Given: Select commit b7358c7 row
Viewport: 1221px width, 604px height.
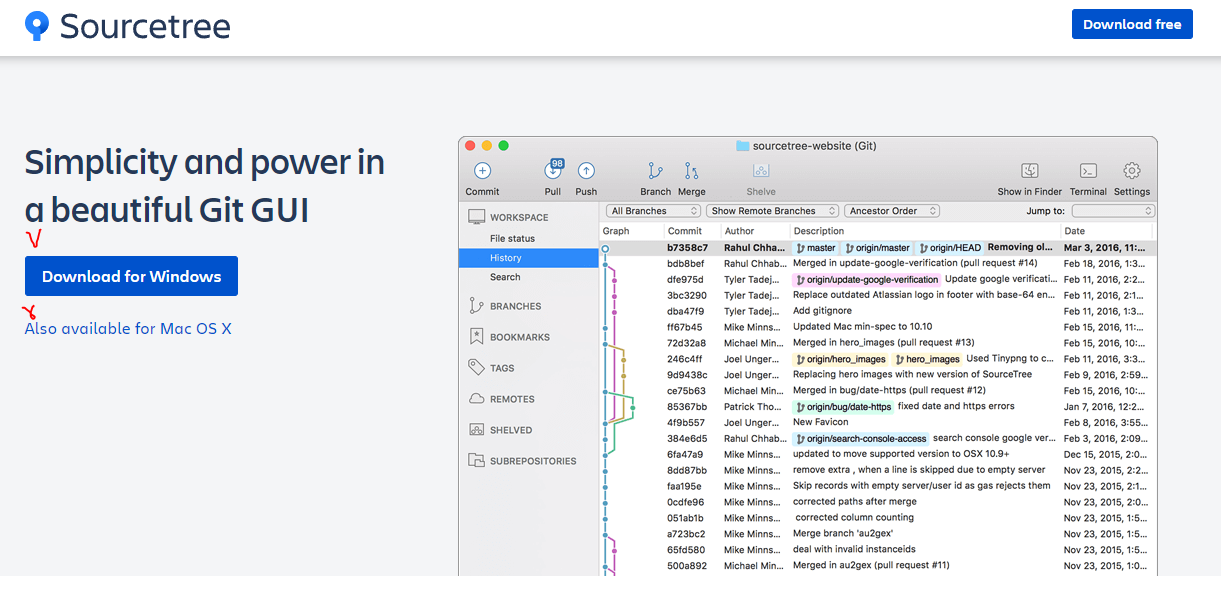Looking at the screenshot, I should point(878,247).
